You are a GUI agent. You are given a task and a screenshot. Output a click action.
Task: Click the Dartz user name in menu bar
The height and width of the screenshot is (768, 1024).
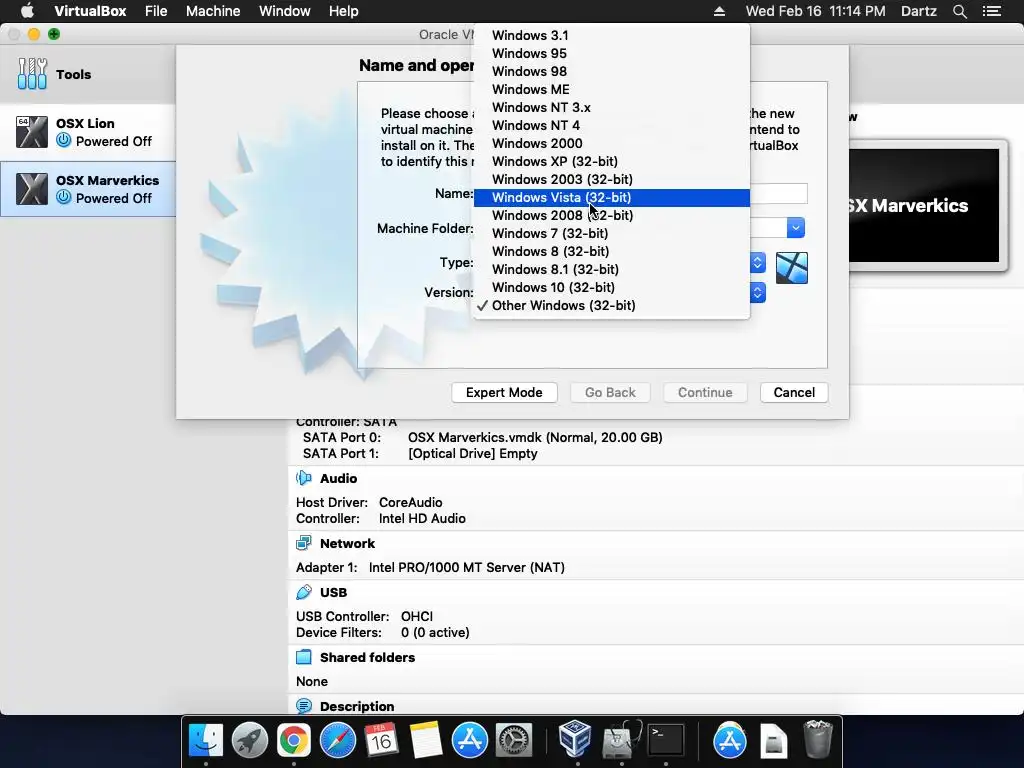[918, 11]
